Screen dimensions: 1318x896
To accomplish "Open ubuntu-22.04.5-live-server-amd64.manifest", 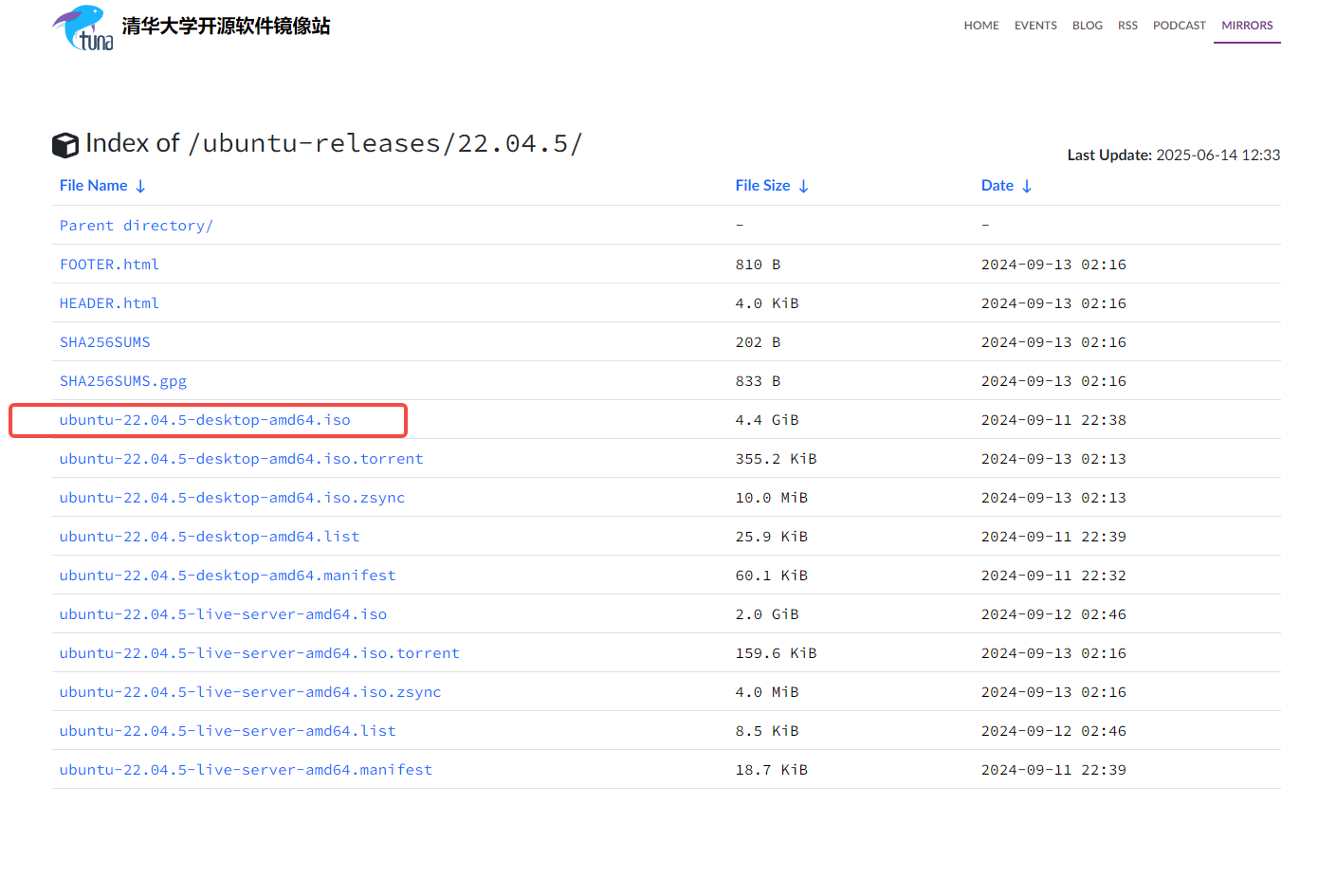I will 246,770.
